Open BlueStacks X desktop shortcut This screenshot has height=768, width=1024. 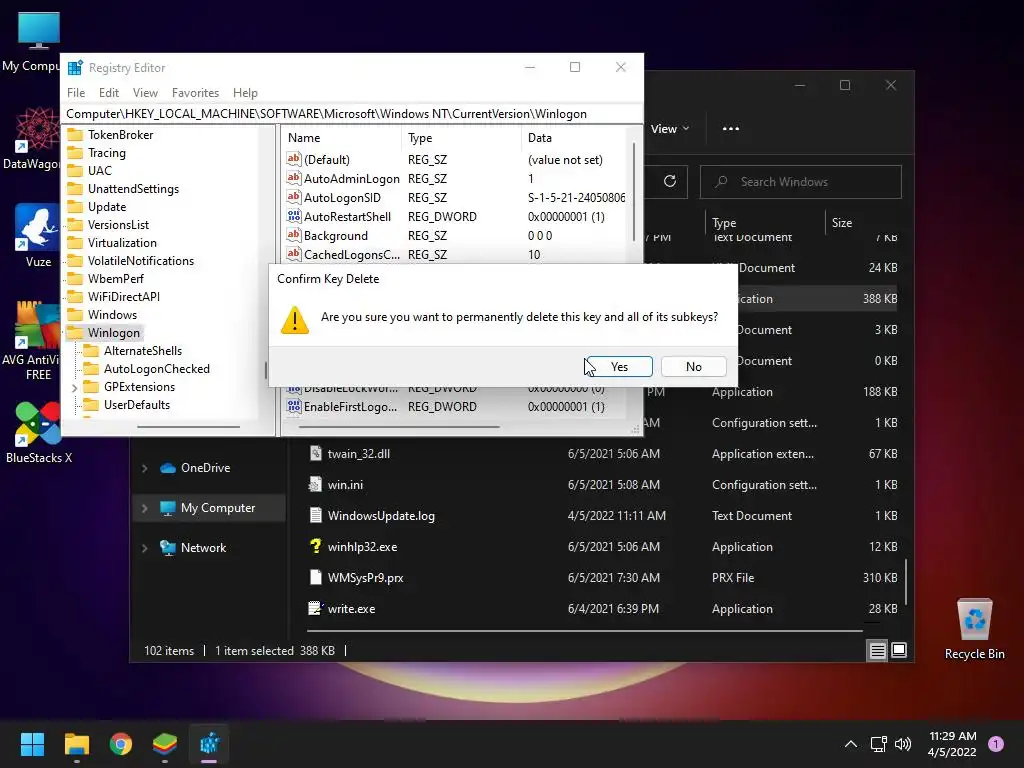click(38, 432)
